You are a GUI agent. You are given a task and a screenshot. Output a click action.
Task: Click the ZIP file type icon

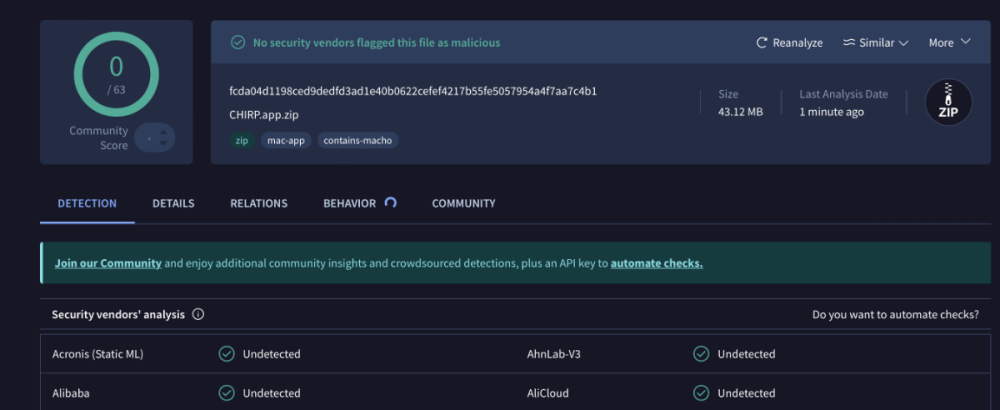(x=947, y=102)
